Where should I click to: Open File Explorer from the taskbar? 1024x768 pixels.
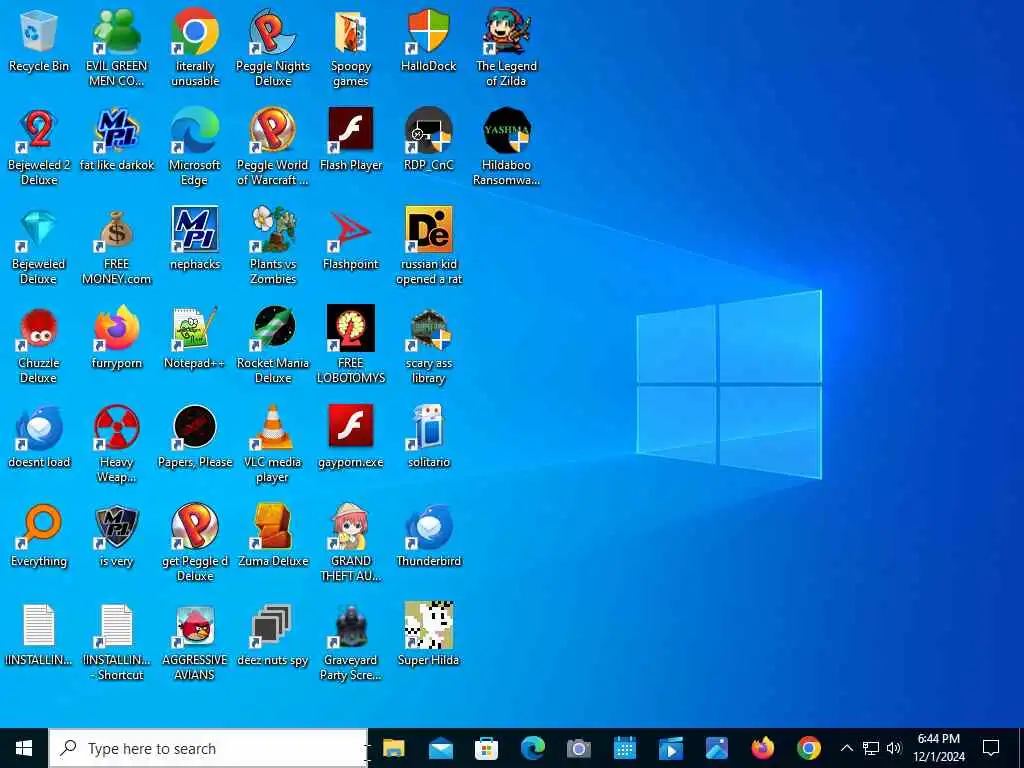(x=394, y=748)
